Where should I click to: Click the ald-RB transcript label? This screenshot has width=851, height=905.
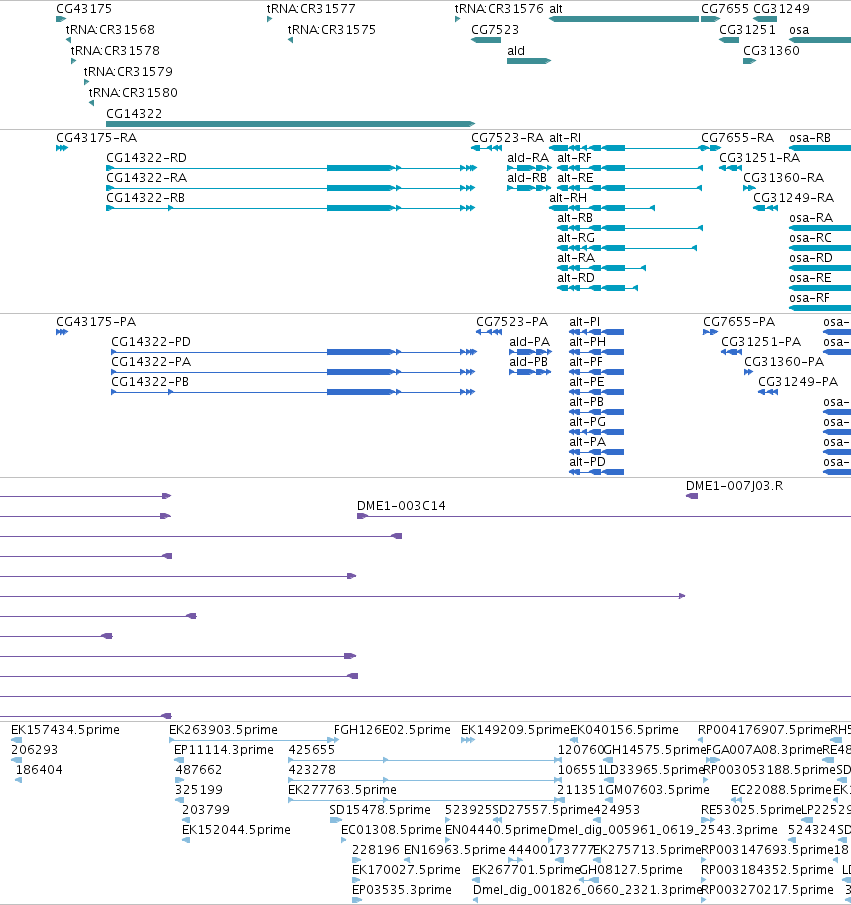tap(527, 178)
